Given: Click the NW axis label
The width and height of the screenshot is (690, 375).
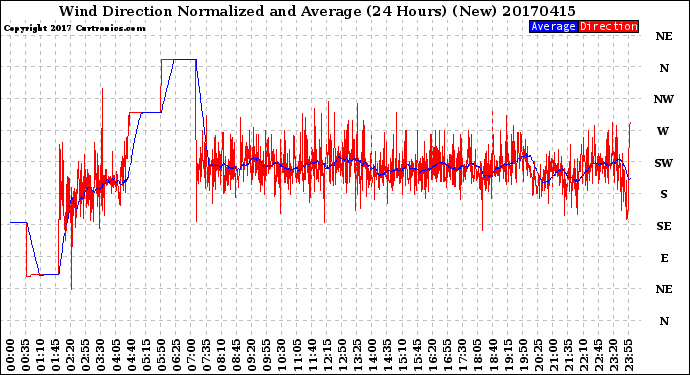Looking at the screenshot, I should tap(664, 99).
